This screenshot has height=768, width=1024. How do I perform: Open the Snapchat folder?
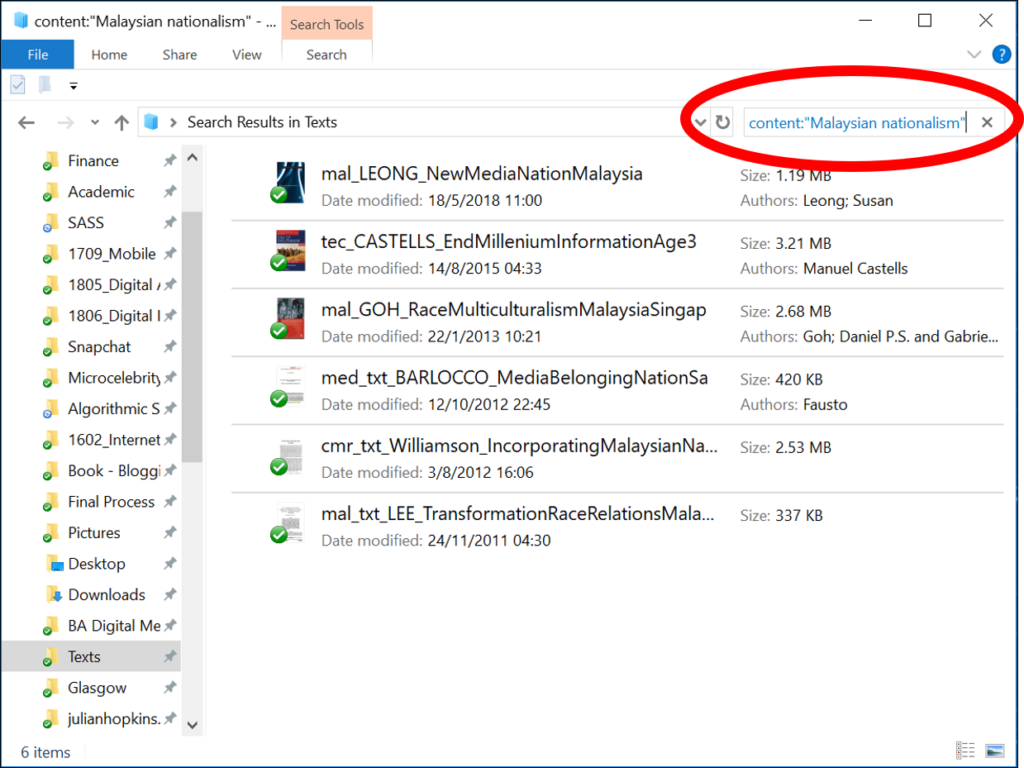99,347
